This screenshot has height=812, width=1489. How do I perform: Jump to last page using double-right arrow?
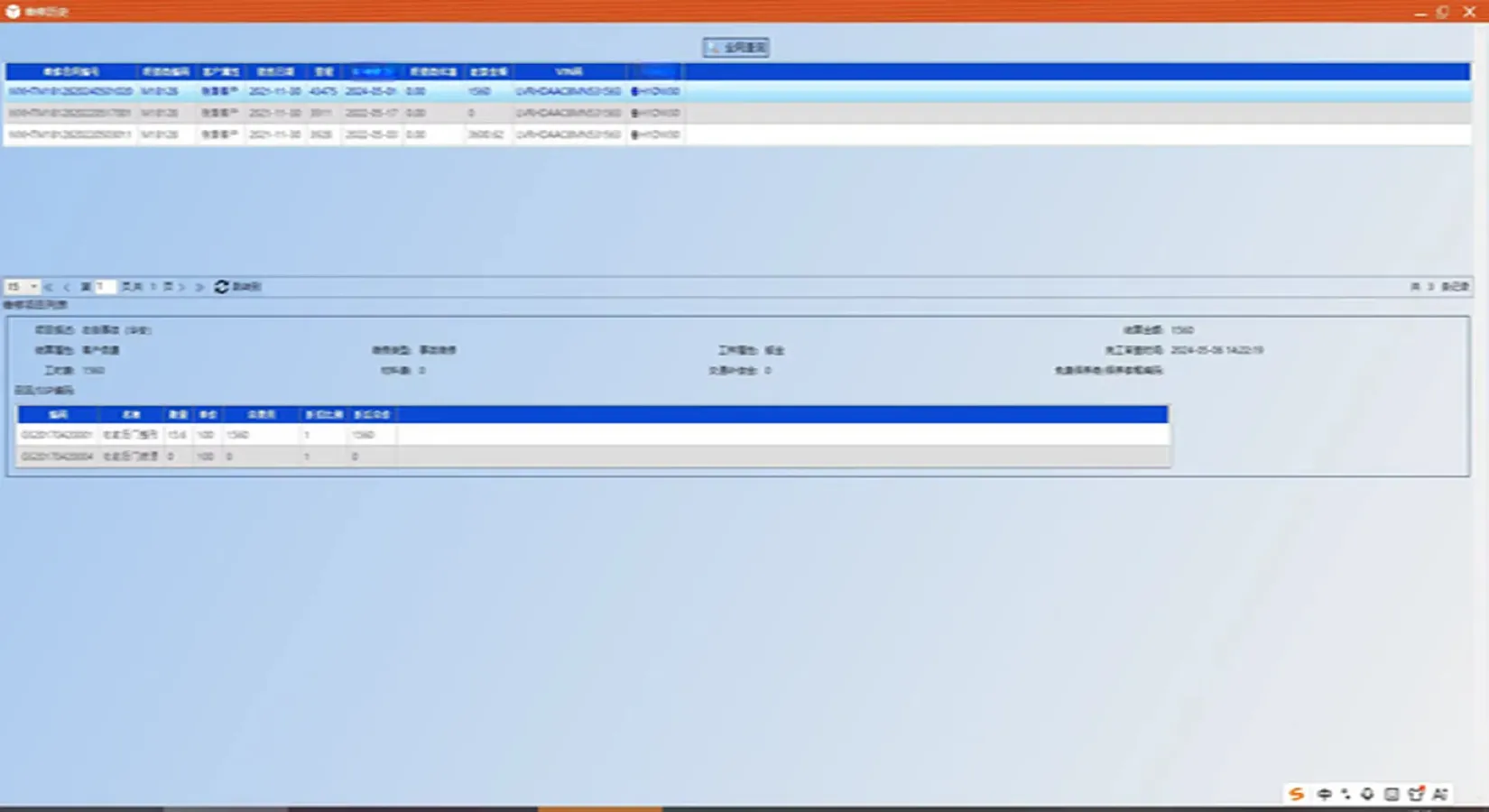199,287
